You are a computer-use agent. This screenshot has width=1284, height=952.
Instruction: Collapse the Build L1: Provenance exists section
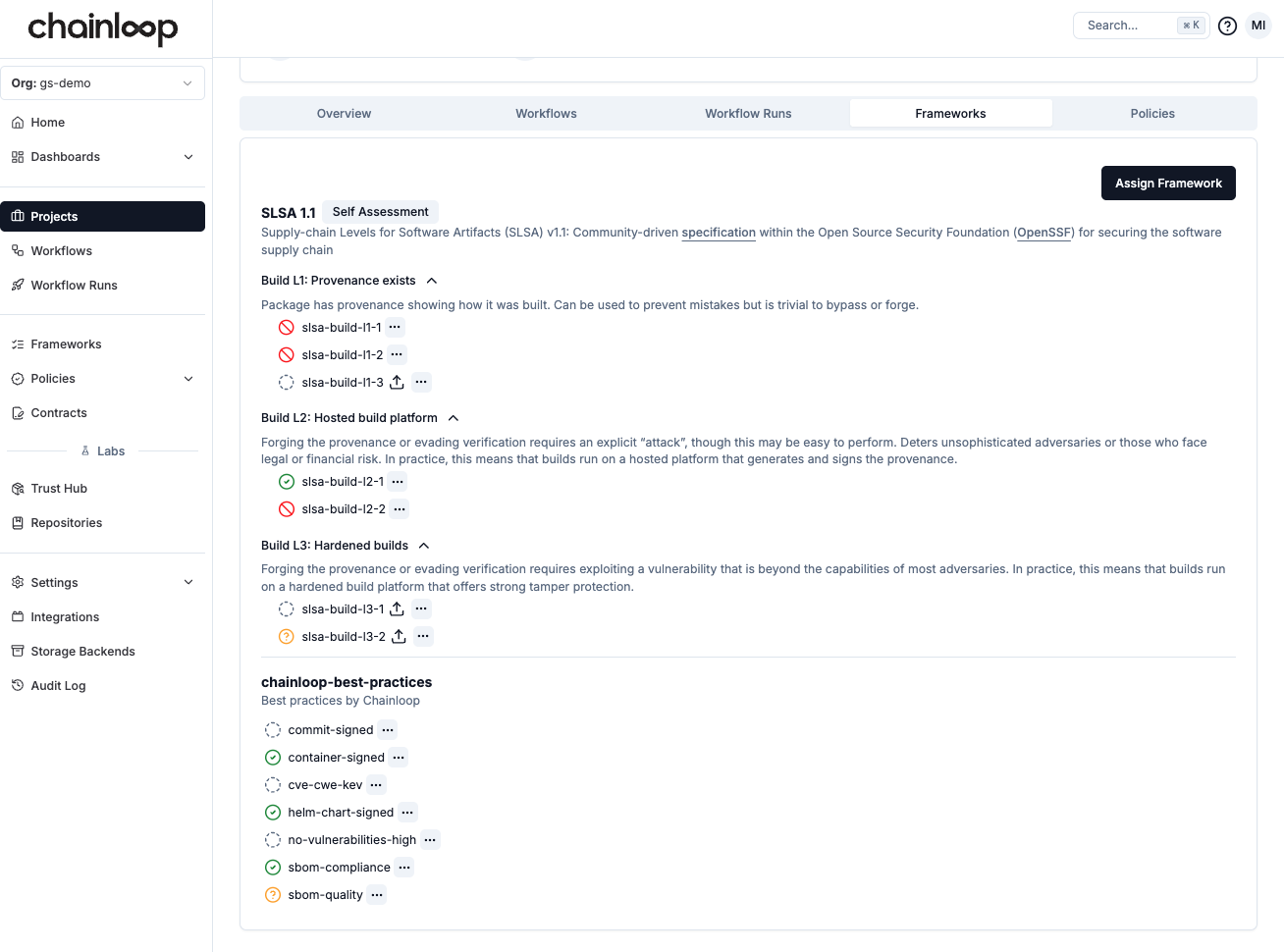432,281
